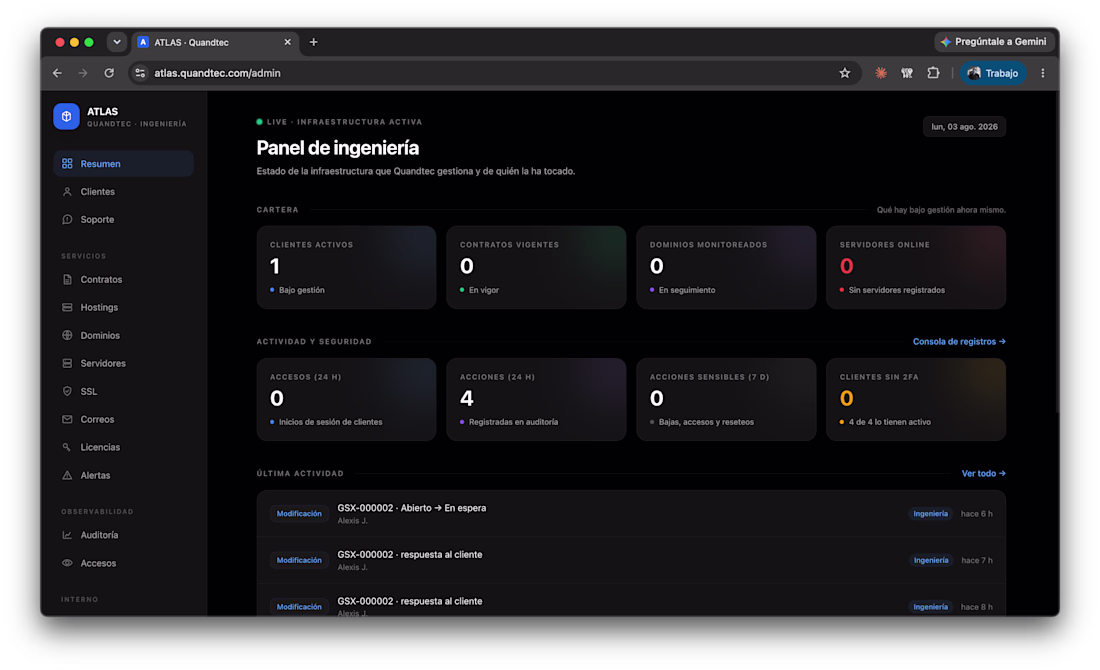Open the Clientes sin 2FA card

click(916, 399)
